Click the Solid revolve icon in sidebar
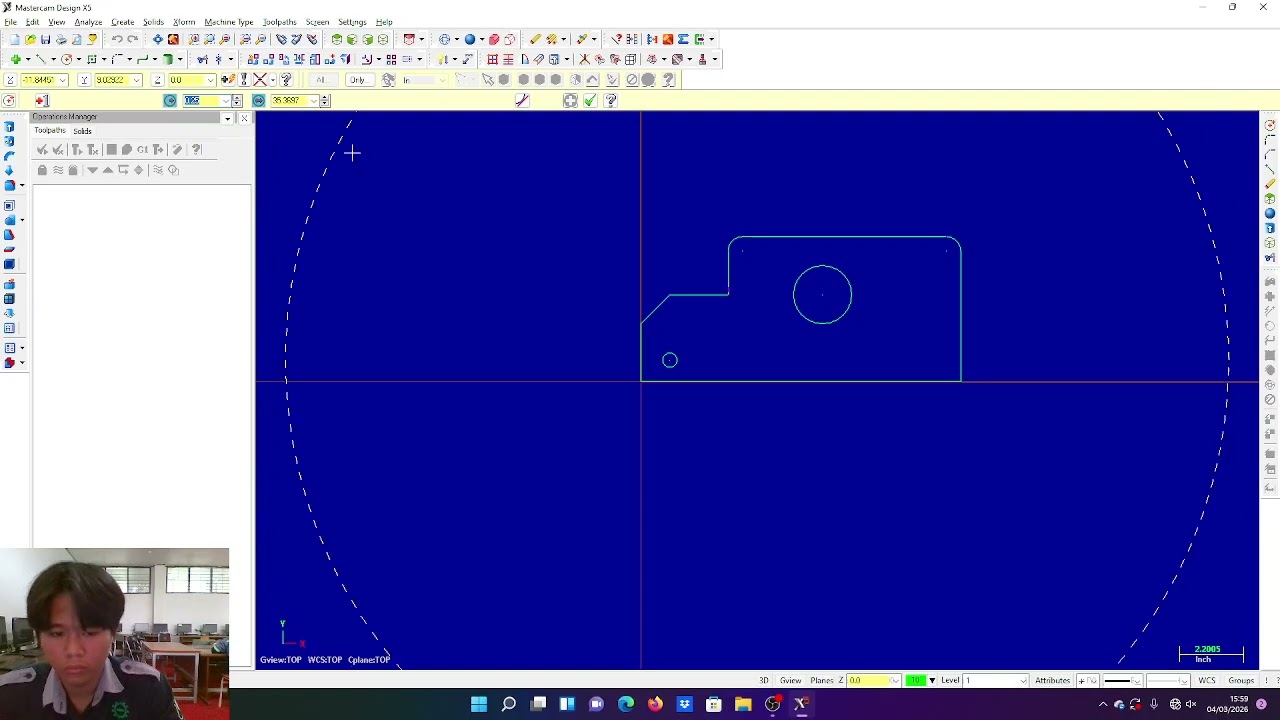1280x720 pixels. pos(9,142)
